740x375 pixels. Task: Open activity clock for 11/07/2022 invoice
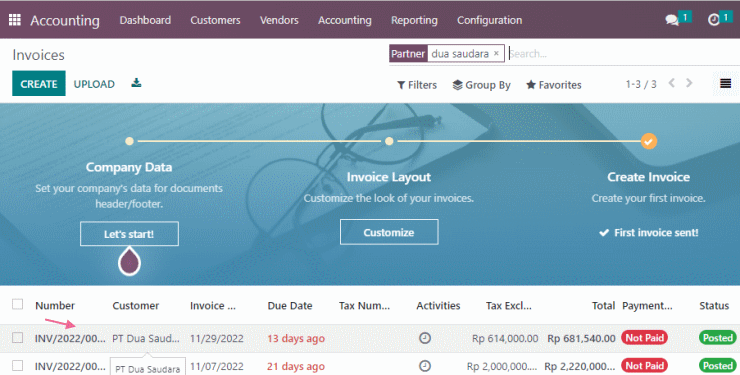425,366
